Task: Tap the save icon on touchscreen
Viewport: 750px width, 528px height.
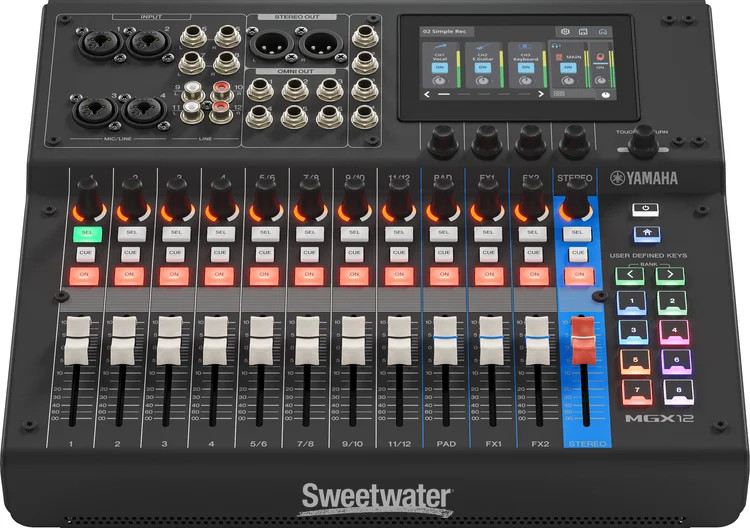Action: pos(583,32)
